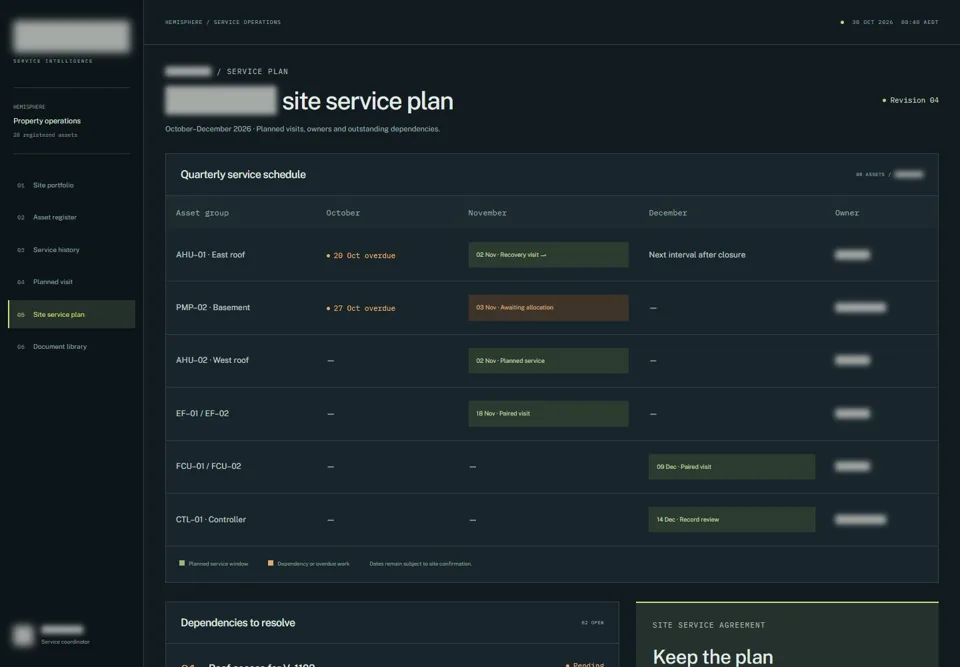
Task: Go to Asset register page
Action: click(x=72, y=217)
